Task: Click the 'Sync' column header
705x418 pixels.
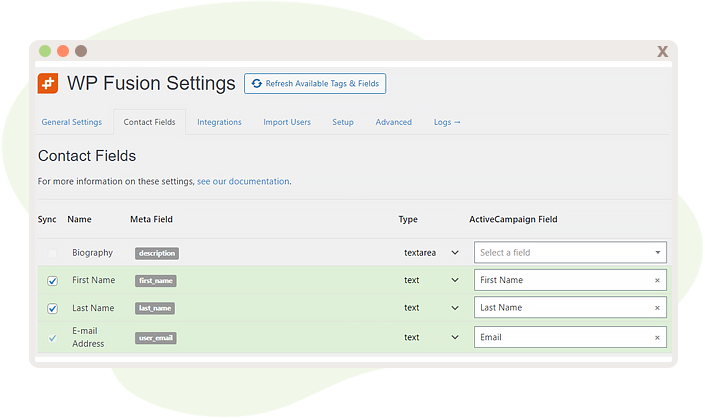Action: (47, 219)
